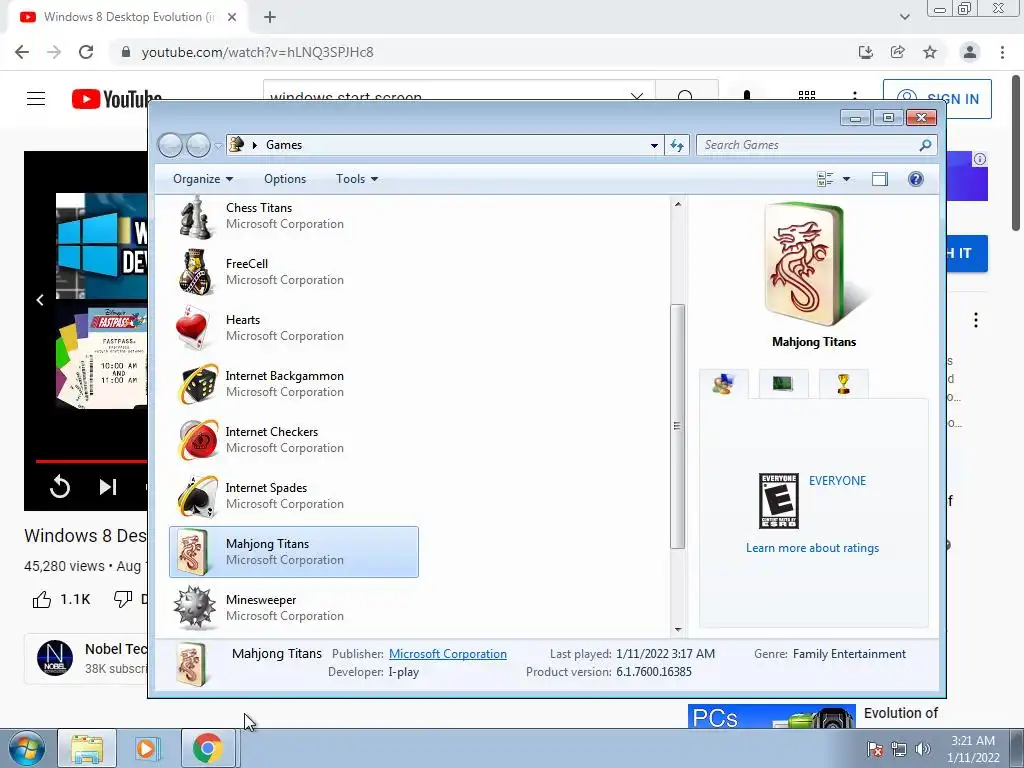Click the Action Center flag icon
1024x768 pixels.
pos(875,749)
